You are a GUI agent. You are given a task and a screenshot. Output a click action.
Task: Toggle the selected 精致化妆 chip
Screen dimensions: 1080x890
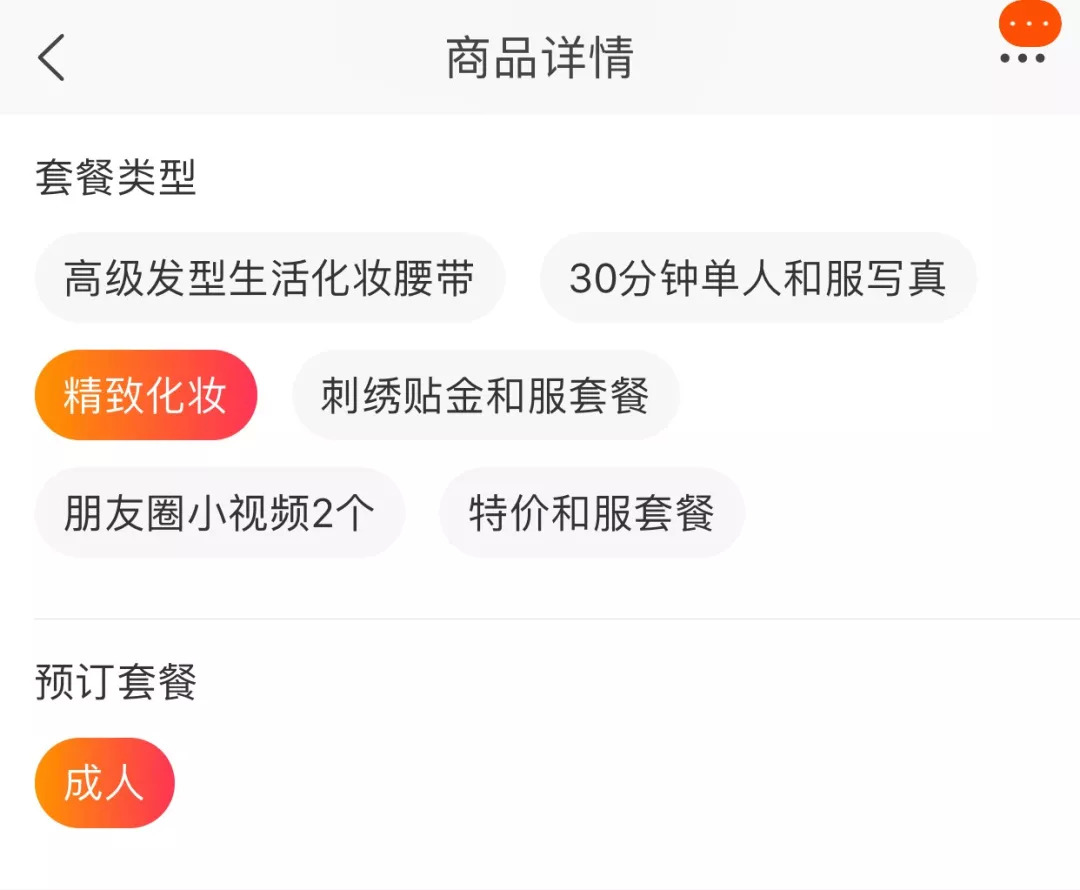146,396
